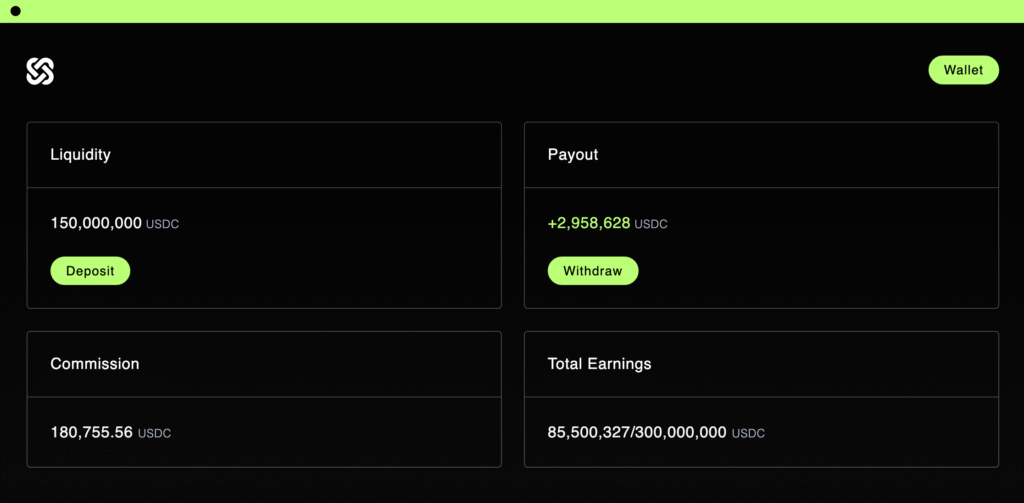
Task: Select the Payout card title
Action: [573, 155]
